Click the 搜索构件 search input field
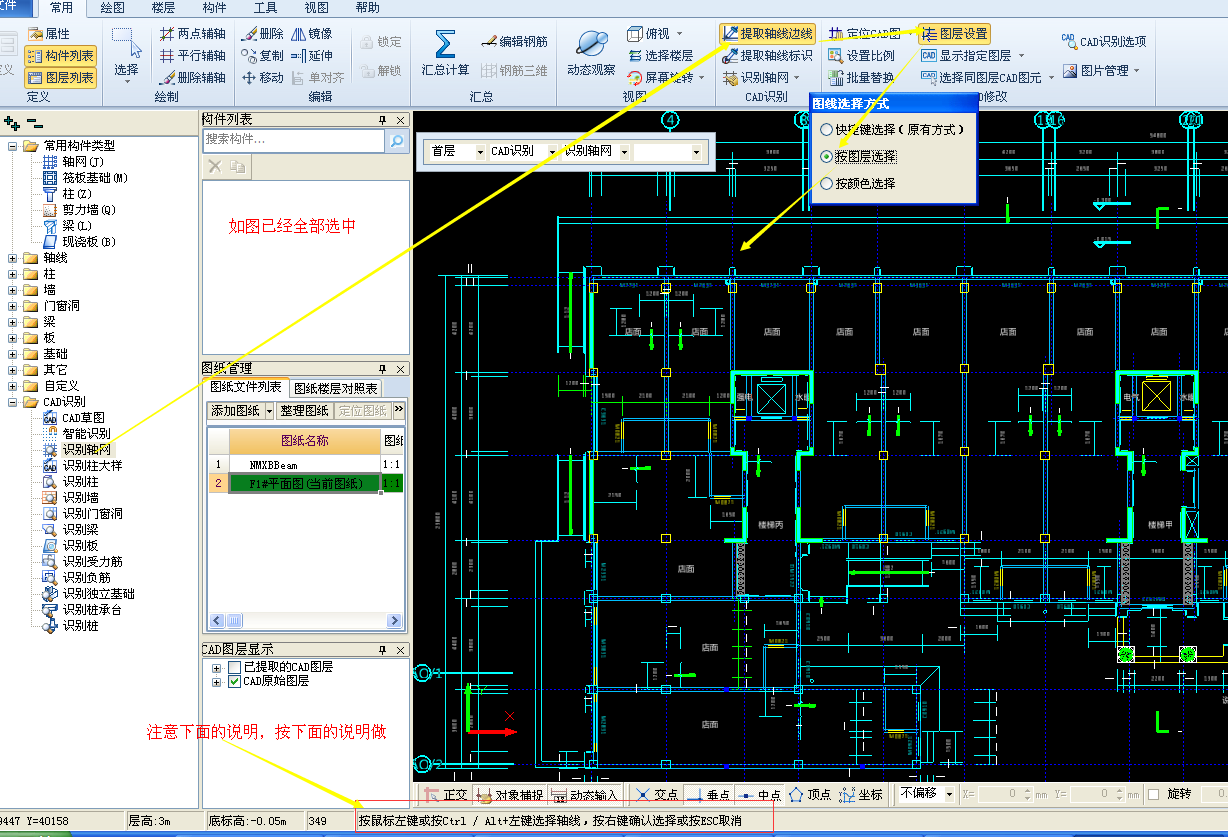 [x=294, y=140]
